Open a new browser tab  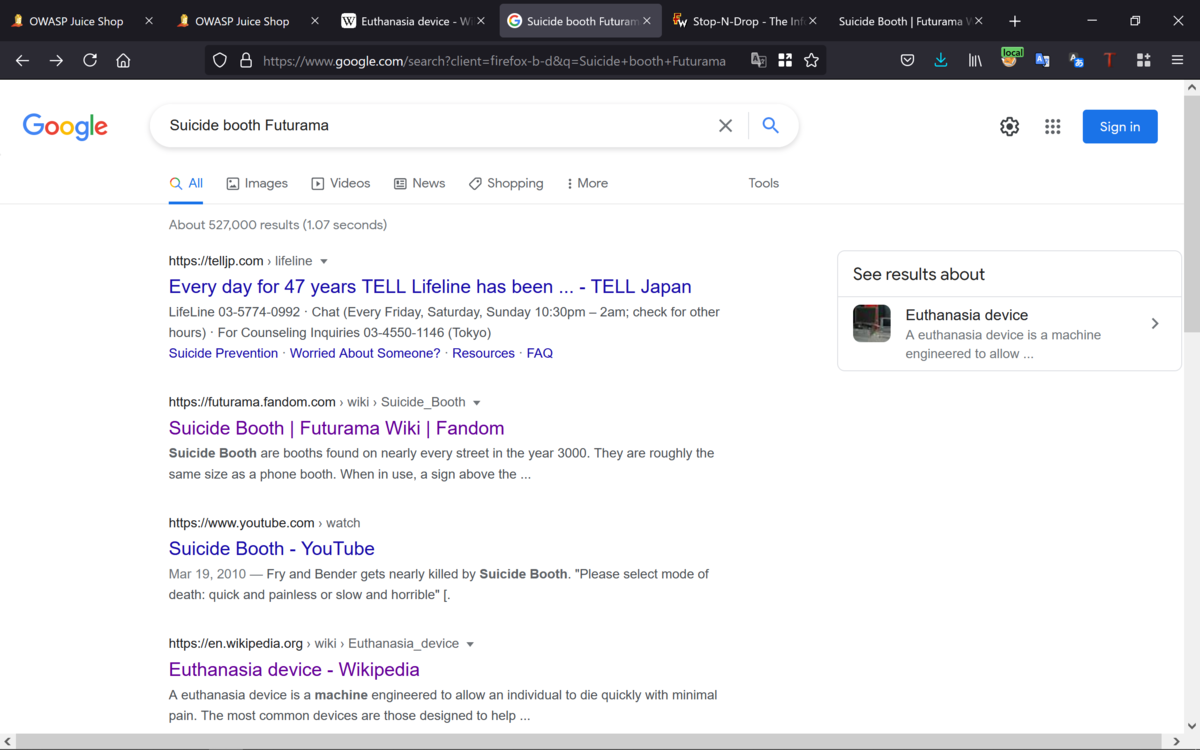[x=1015, y=21]
